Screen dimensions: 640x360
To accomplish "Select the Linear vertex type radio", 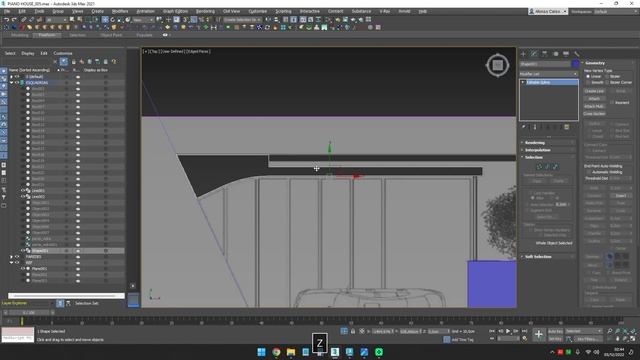I will coord(588,76).
